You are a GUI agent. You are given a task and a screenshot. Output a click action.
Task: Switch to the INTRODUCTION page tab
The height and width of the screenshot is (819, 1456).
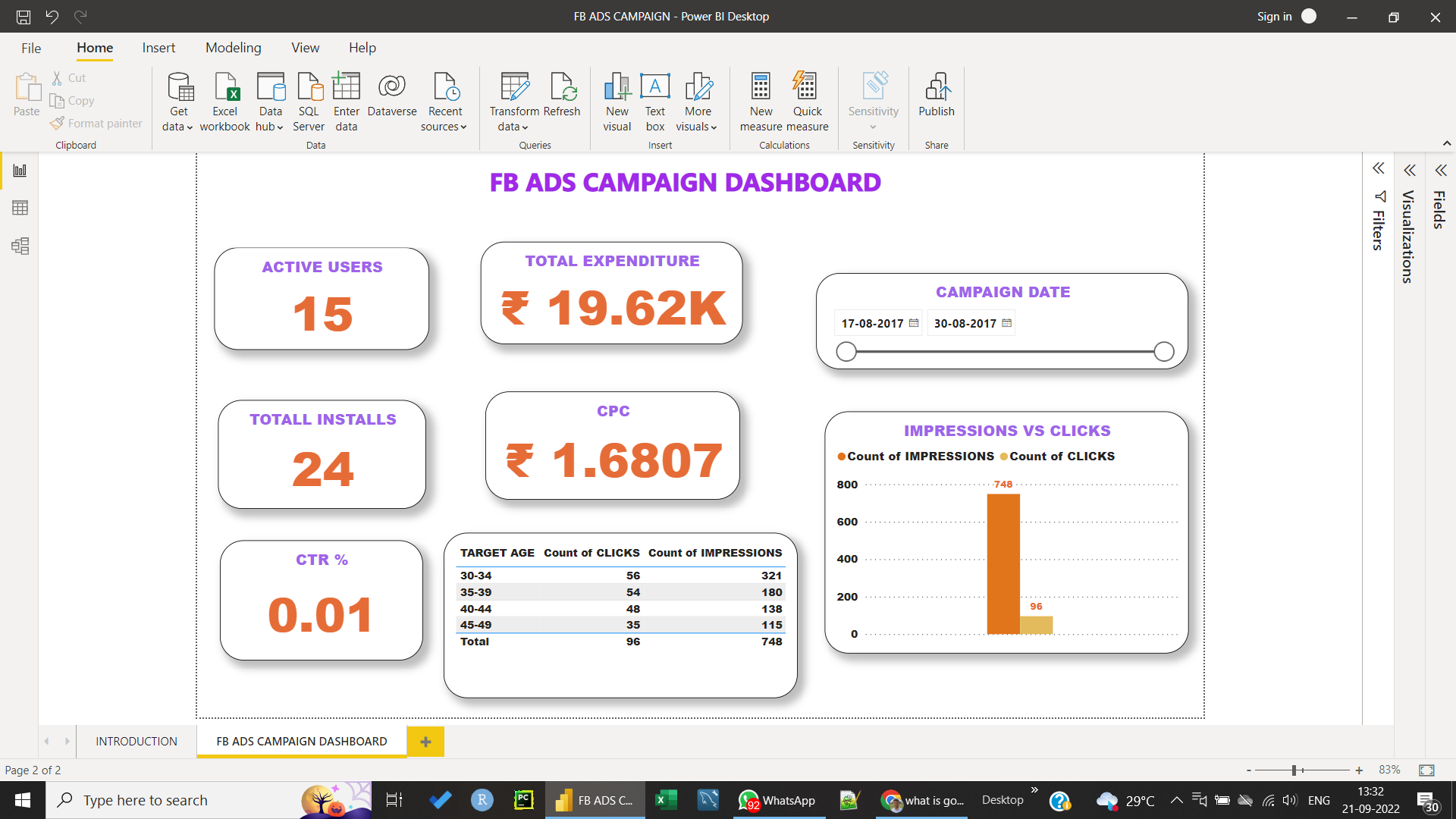tap(136, 741)
